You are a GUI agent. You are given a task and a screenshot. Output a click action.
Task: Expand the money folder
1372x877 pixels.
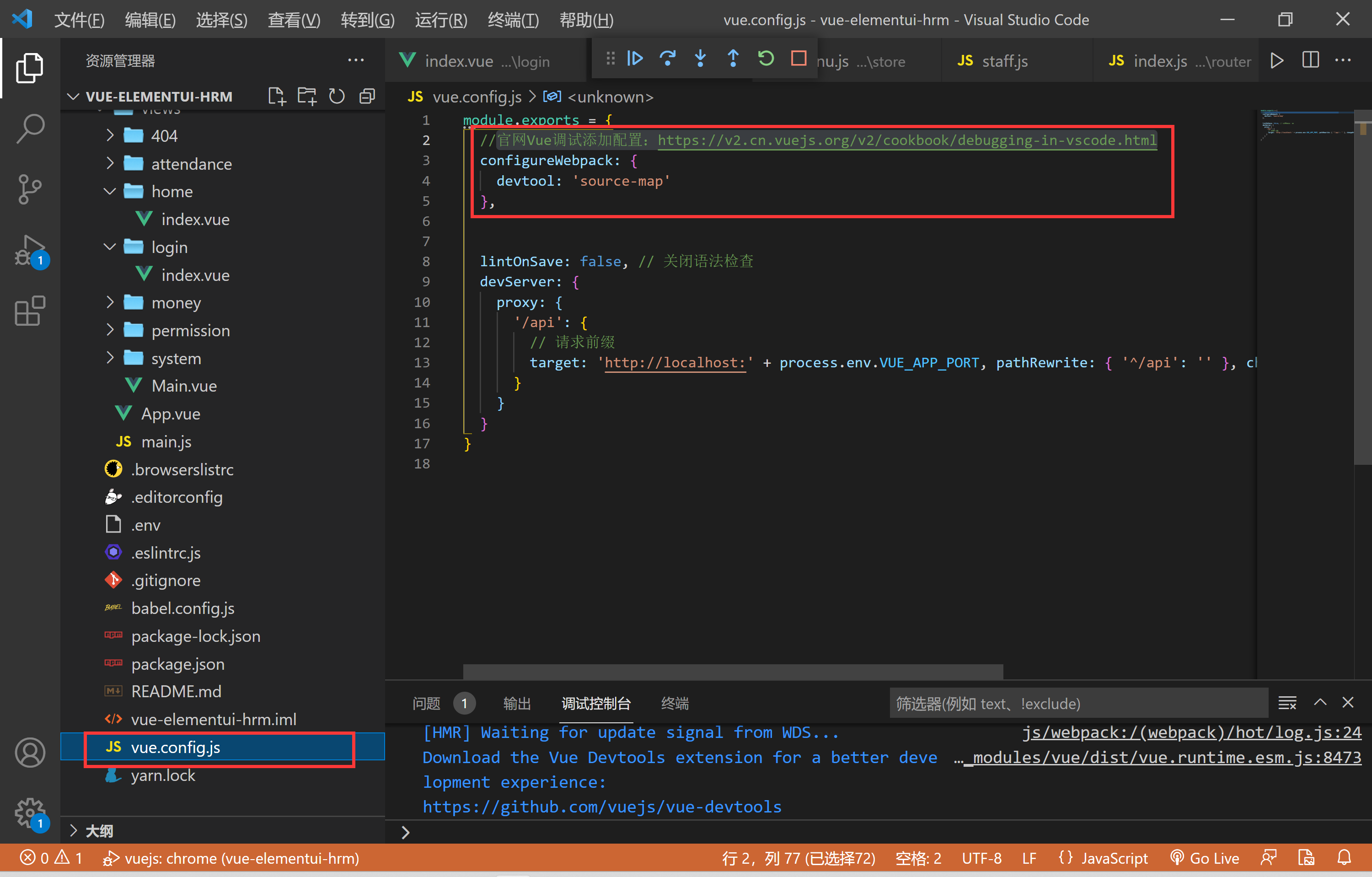(222, 302)
